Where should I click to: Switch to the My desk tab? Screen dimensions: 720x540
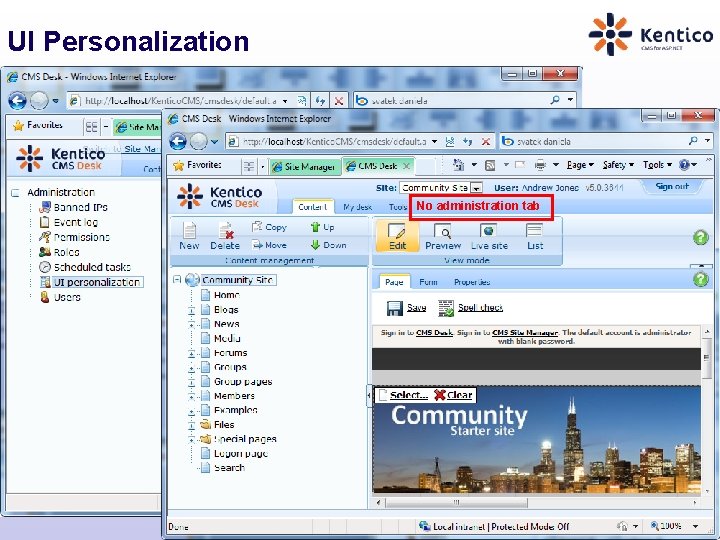pyautogui.click(x=357, y=207)
